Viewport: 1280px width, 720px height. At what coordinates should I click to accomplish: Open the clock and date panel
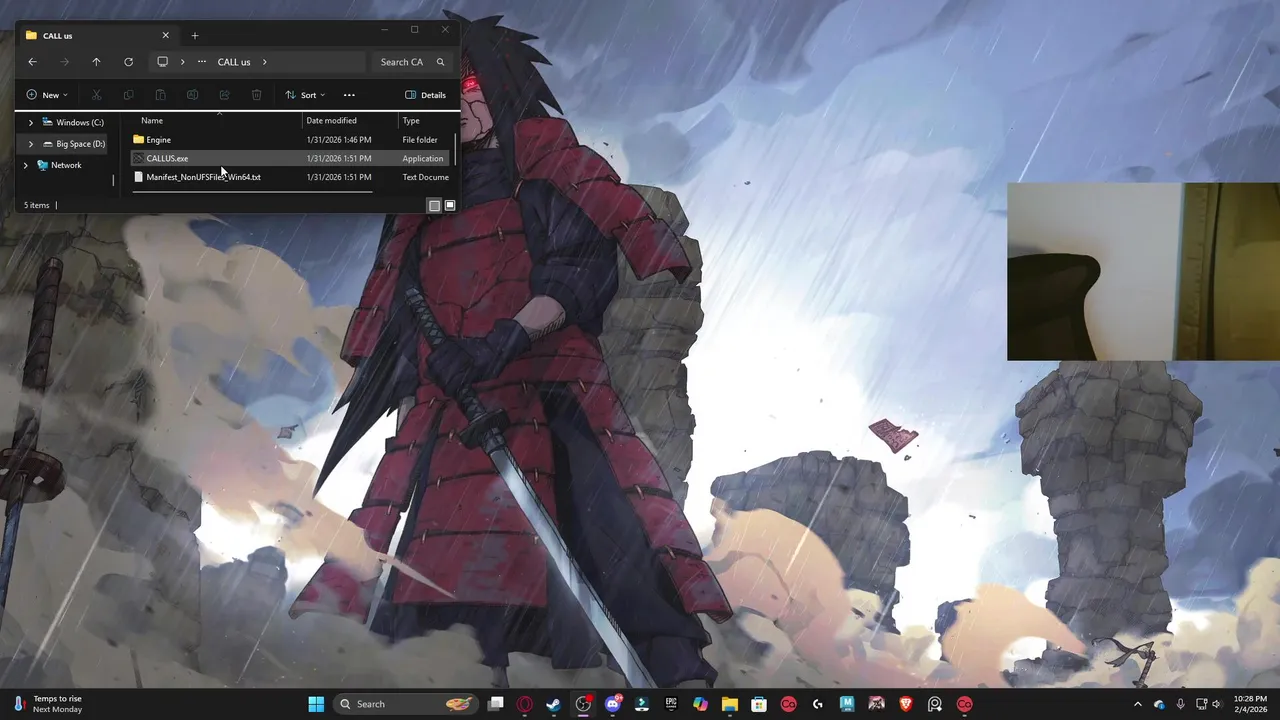click(1250, 704)
